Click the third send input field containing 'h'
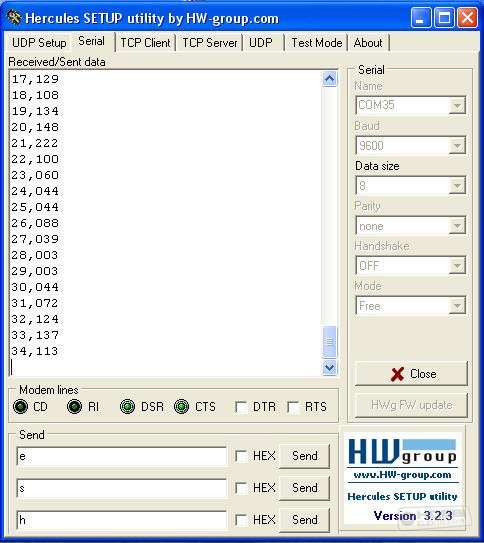484x543 pixels. 122,520
